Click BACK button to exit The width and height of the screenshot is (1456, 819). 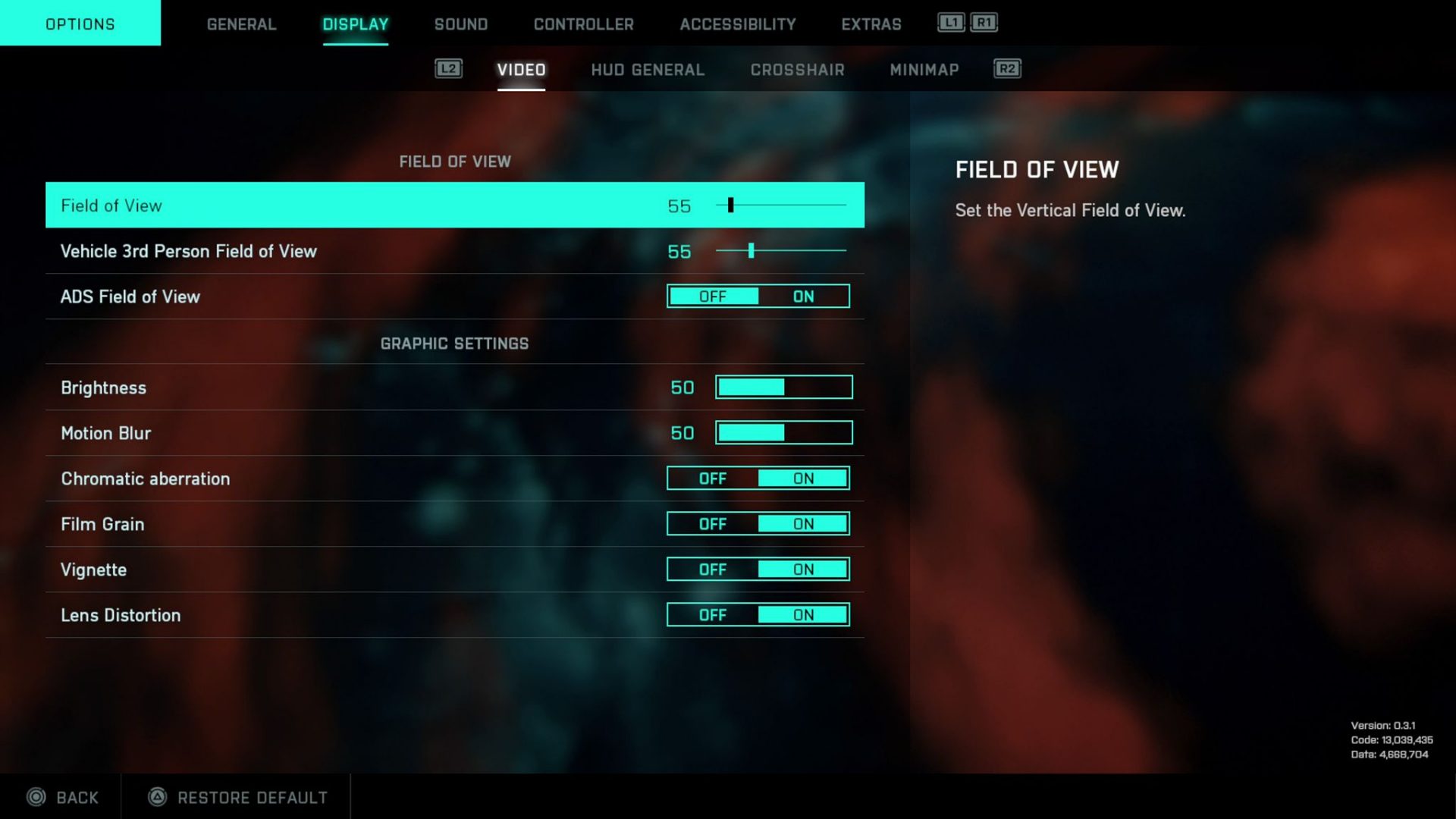(x=62, y=797)
